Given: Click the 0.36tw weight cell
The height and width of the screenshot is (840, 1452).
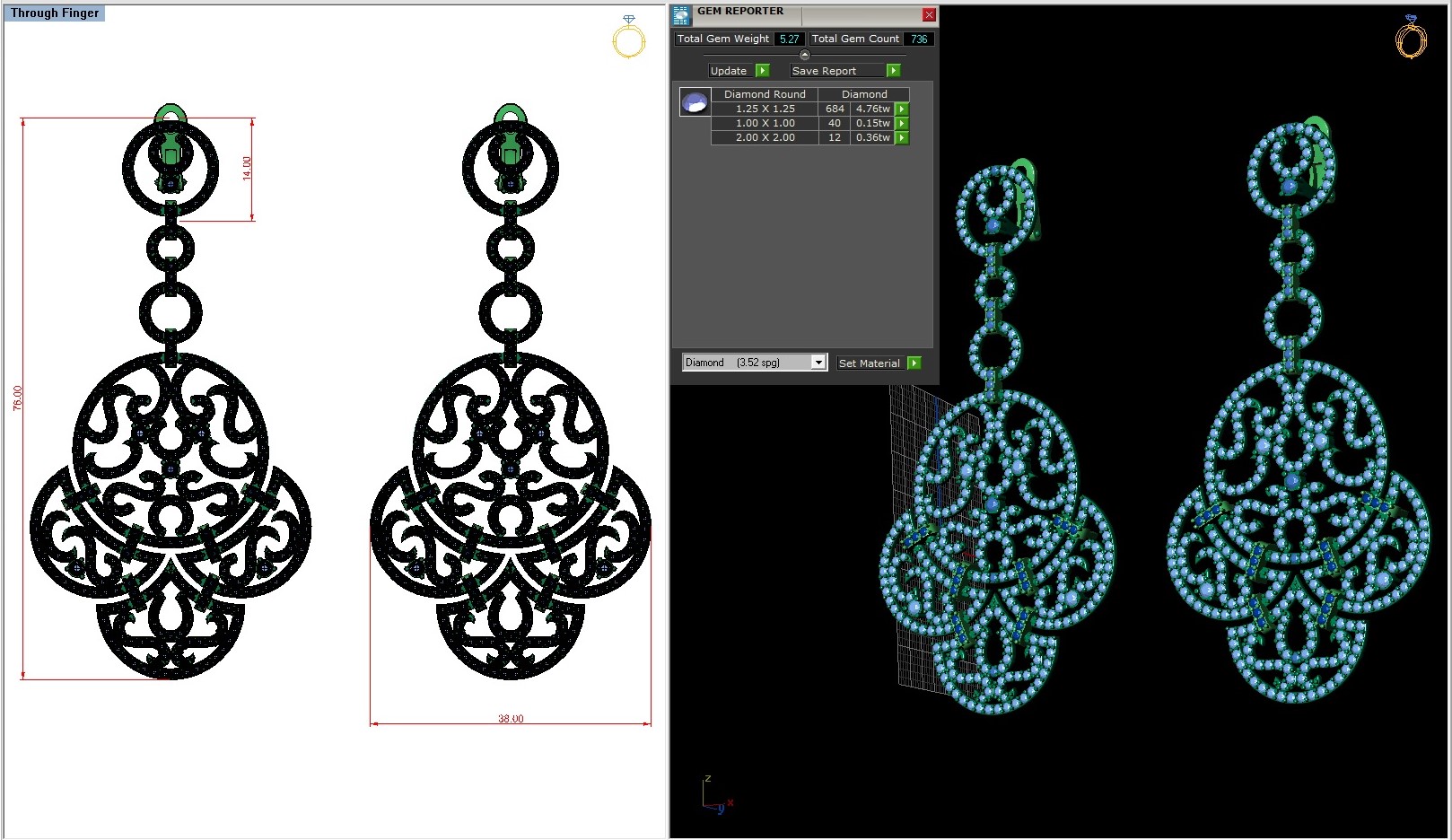Looking at the screenshot, I should point(872,137).
